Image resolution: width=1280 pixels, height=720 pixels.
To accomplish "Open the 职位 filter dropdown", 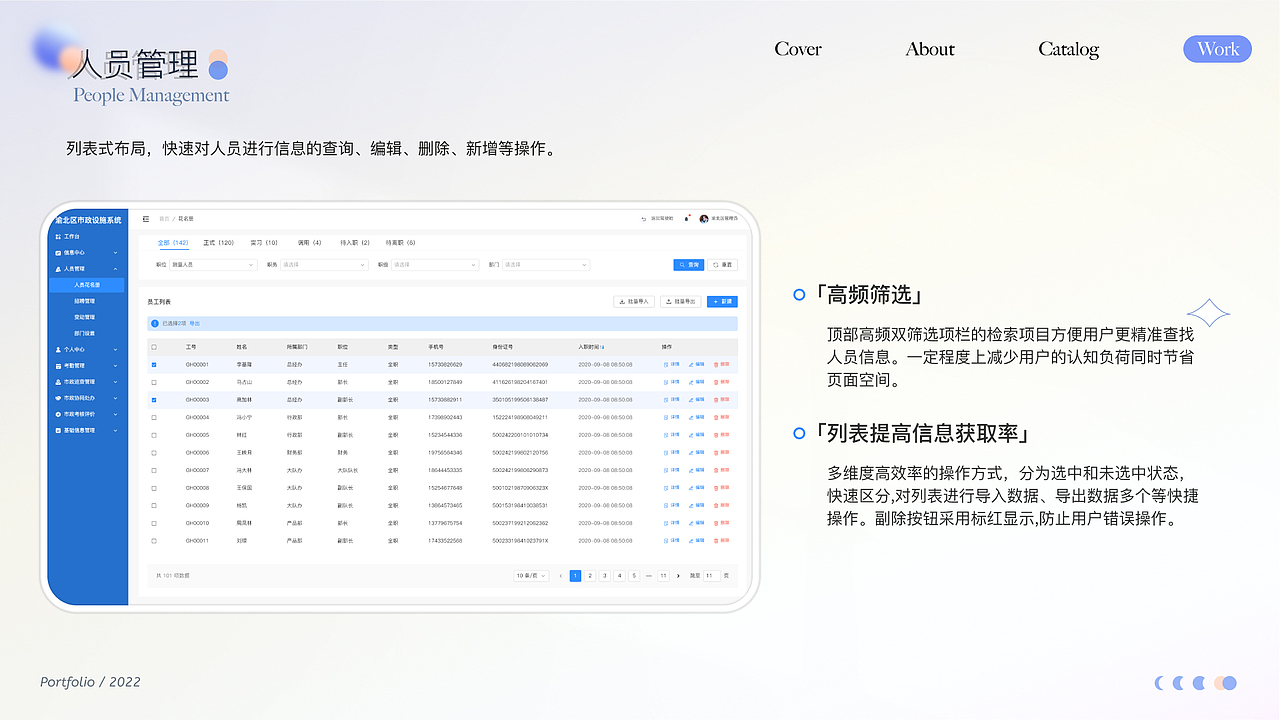I will pyautogui.click(x=213, y=265).
